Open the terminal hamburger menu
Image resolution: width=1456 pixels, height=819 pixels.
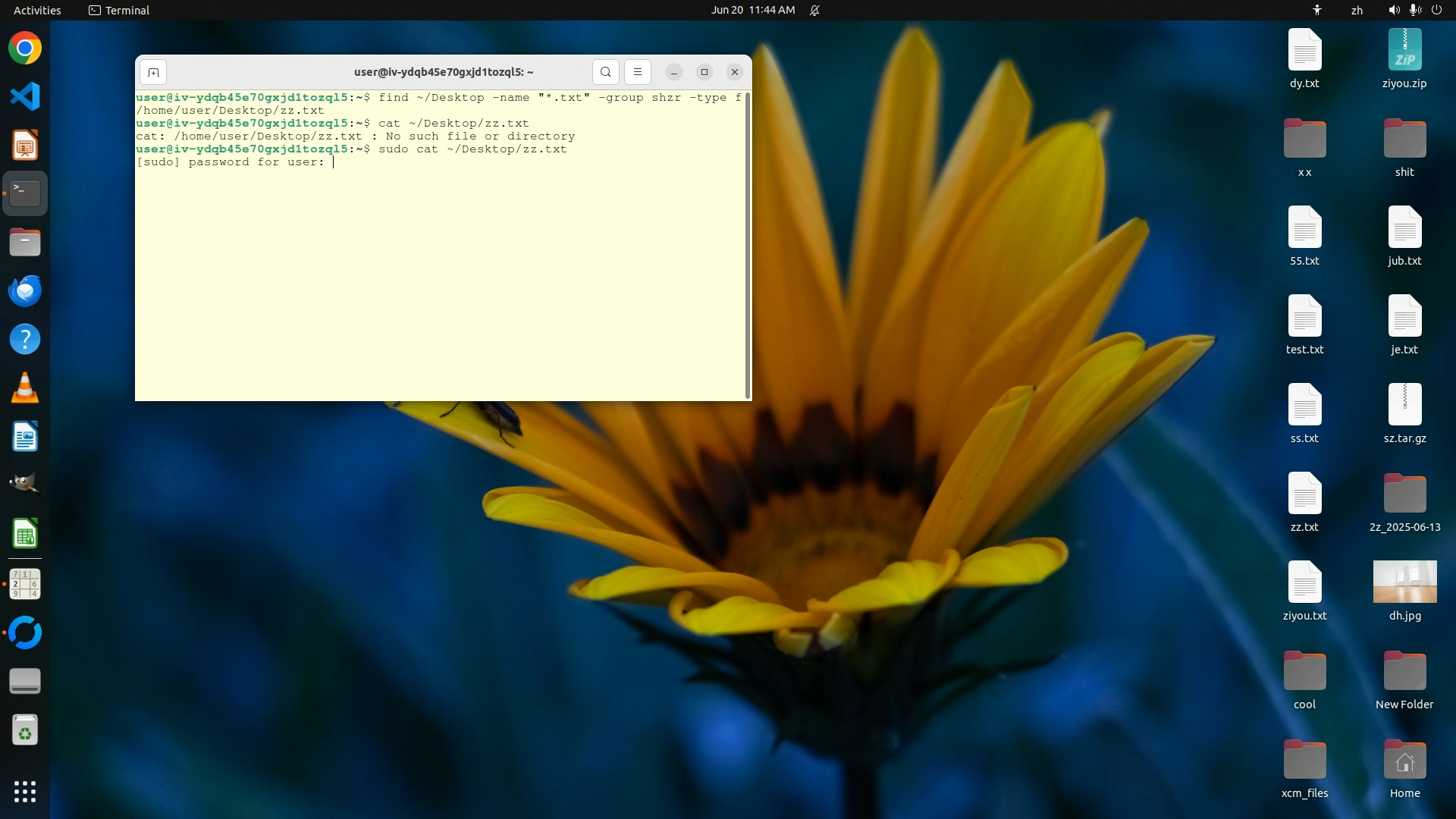[638, 72]
